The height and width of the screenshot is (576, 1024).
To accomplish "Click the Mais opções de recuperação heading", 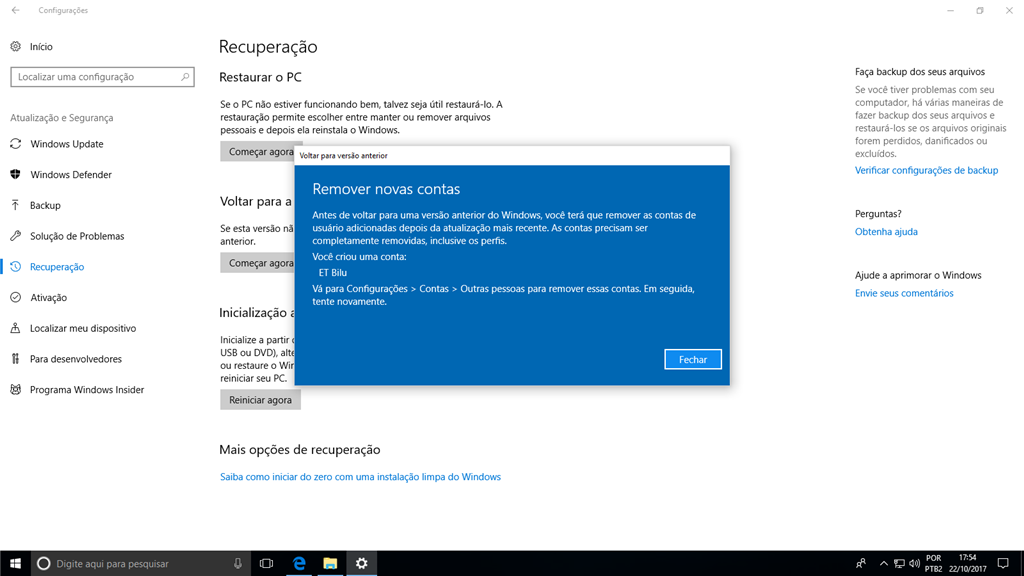I will 300,449.
